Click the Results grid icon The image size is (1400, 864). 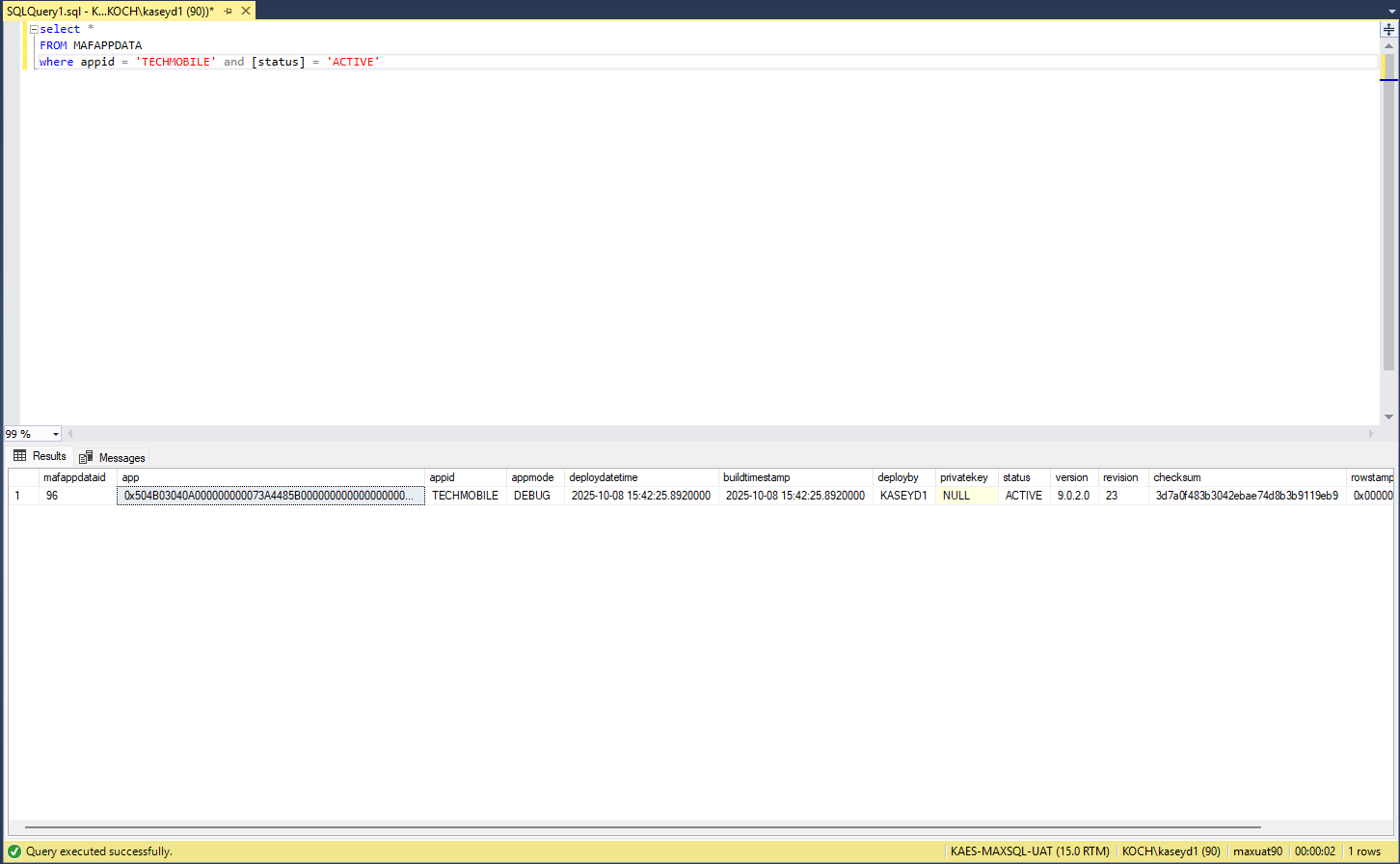(x=20, y=456)
